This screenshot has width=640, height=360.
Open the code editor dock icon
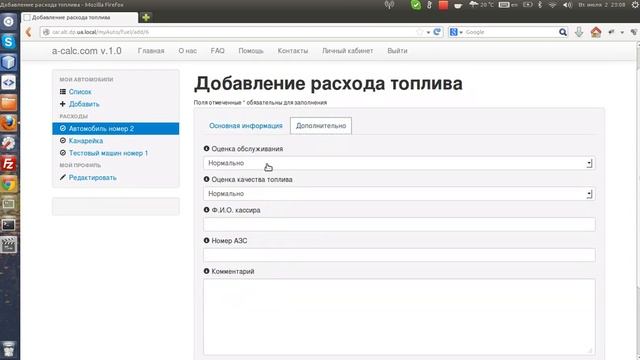point(9,82)
